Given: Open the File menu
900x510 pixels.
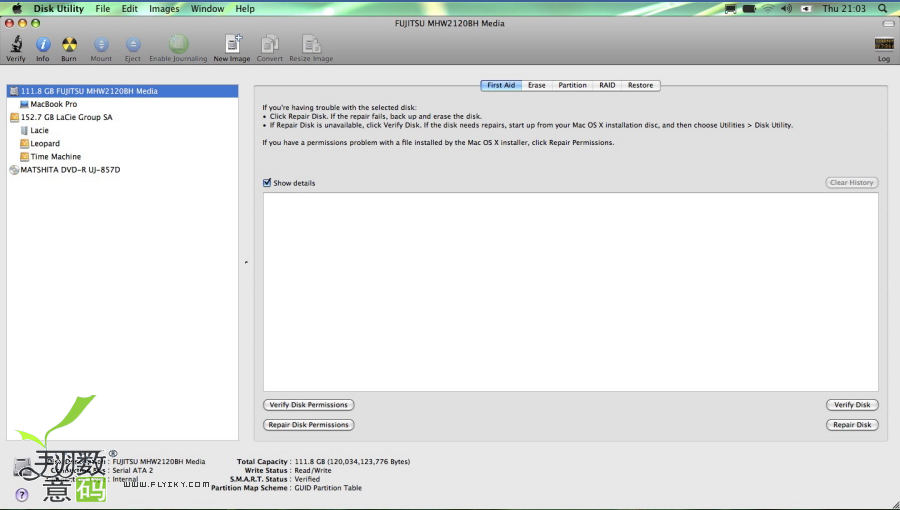Looking at the screenshot, I should tap(103, 9).
